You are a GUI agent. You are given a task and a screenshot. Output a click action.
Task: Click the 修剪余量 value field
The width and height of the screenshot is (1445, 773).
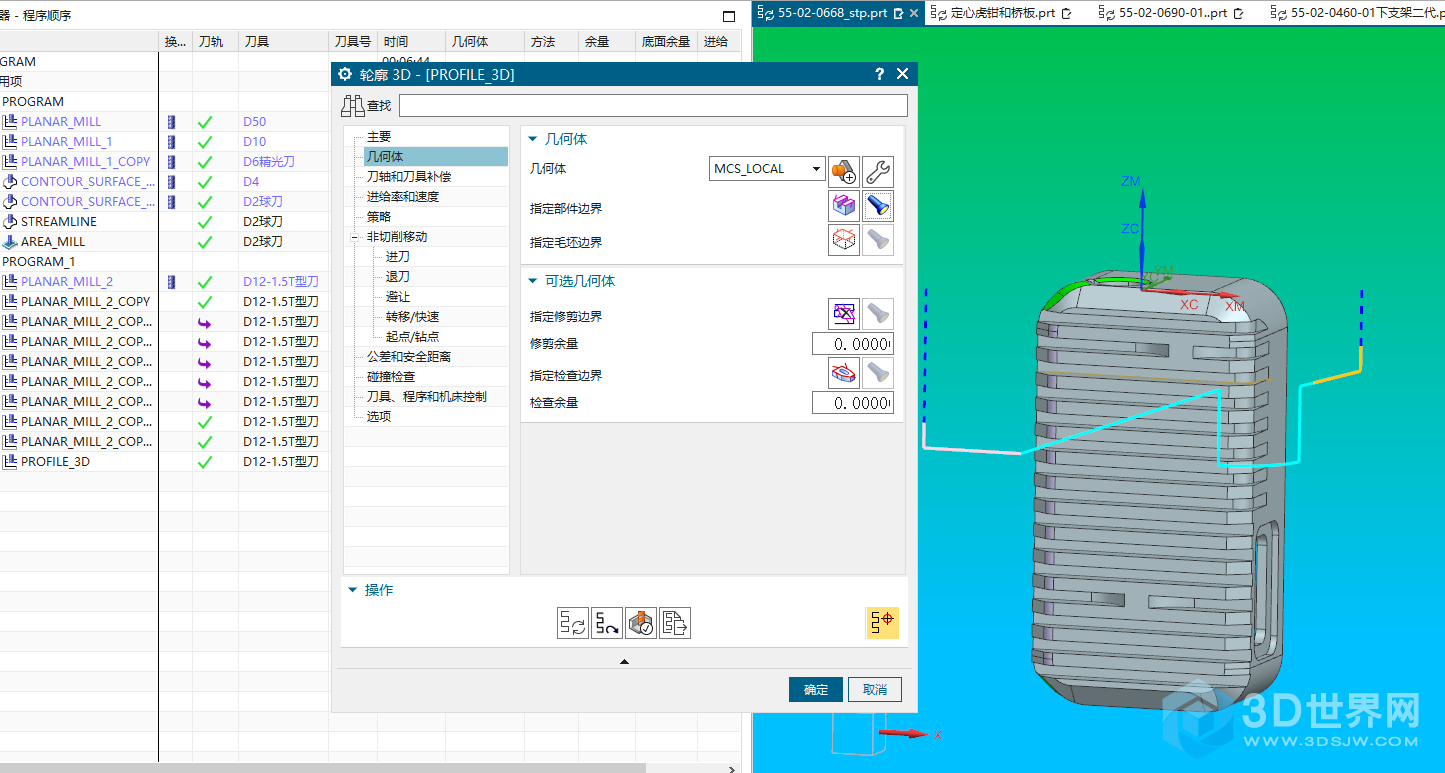[x=852, y=344]
